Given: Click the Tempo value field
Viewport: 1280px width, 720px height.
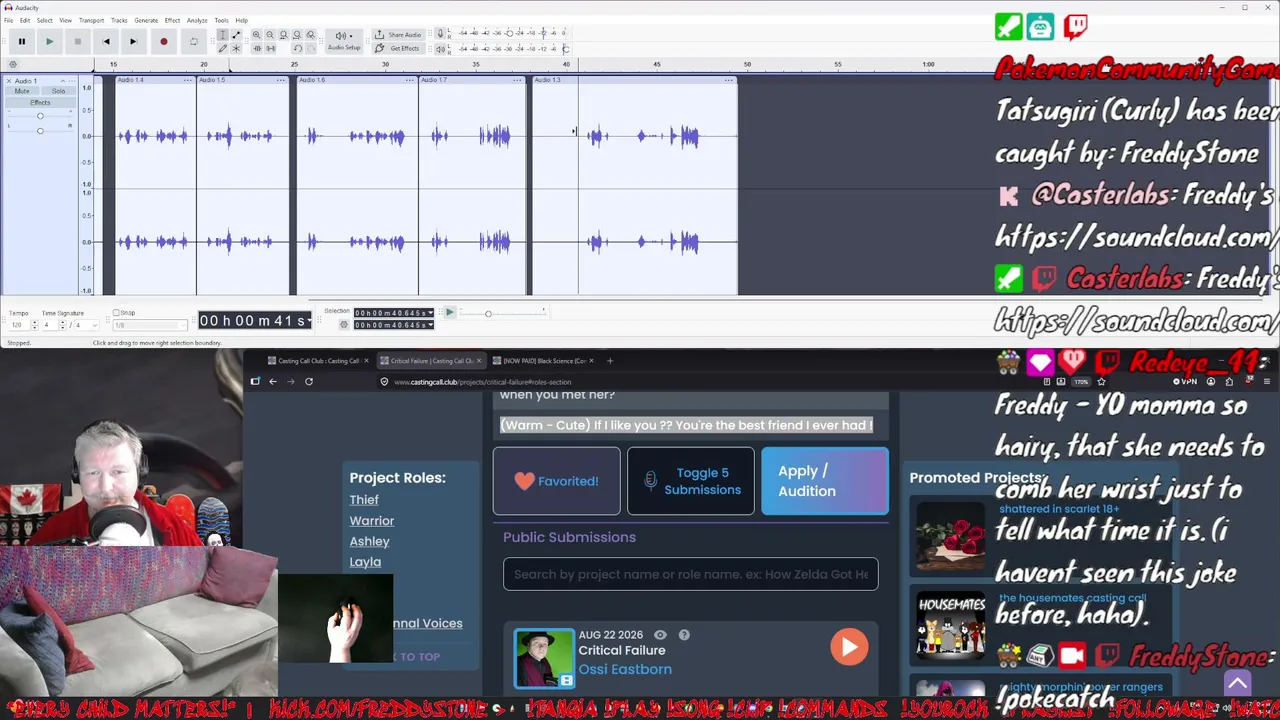Looking at the screenshot, I should (18, 325).
